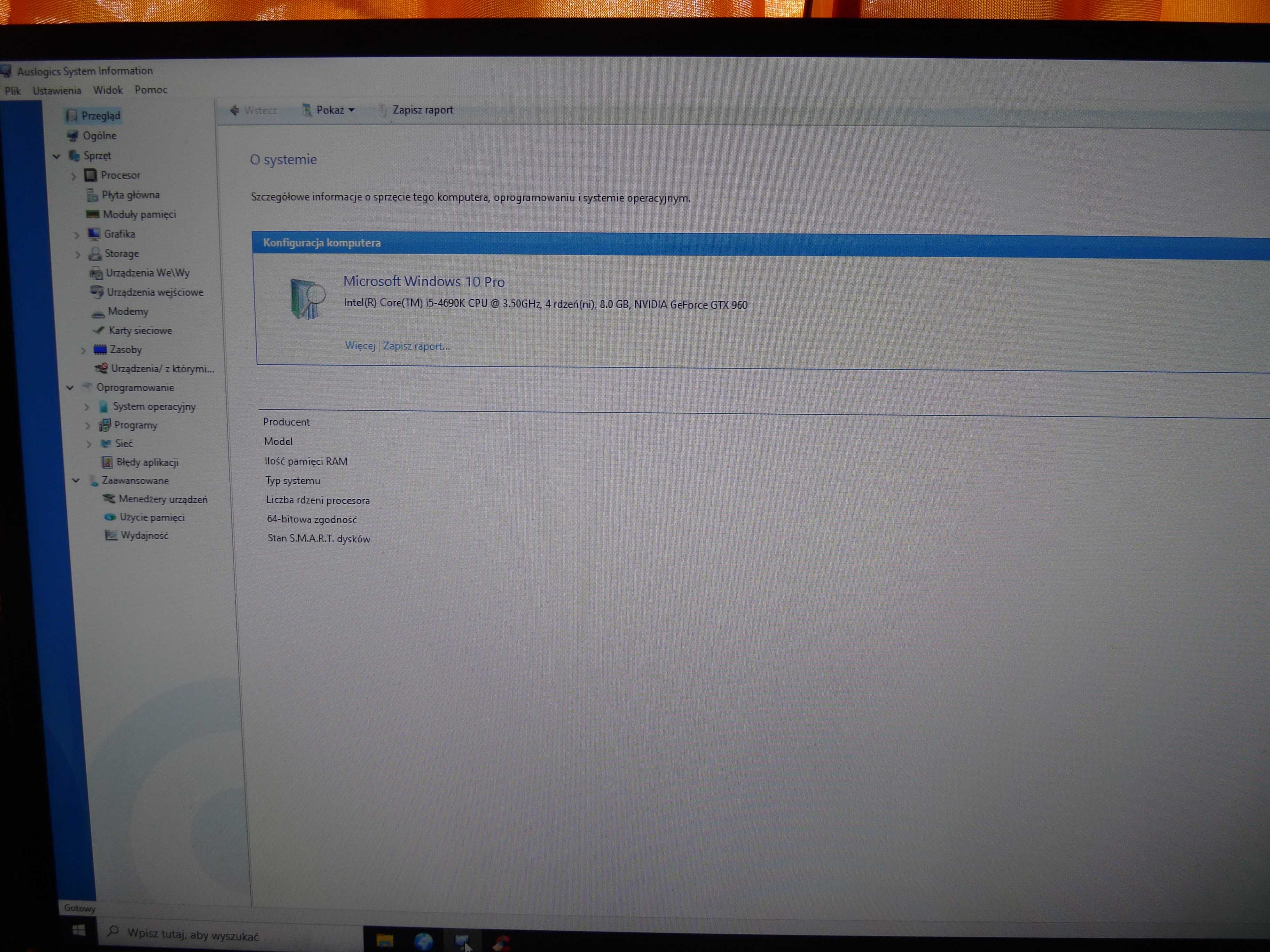Click Menedżery urządzeń icon

(x=109, y=499)
